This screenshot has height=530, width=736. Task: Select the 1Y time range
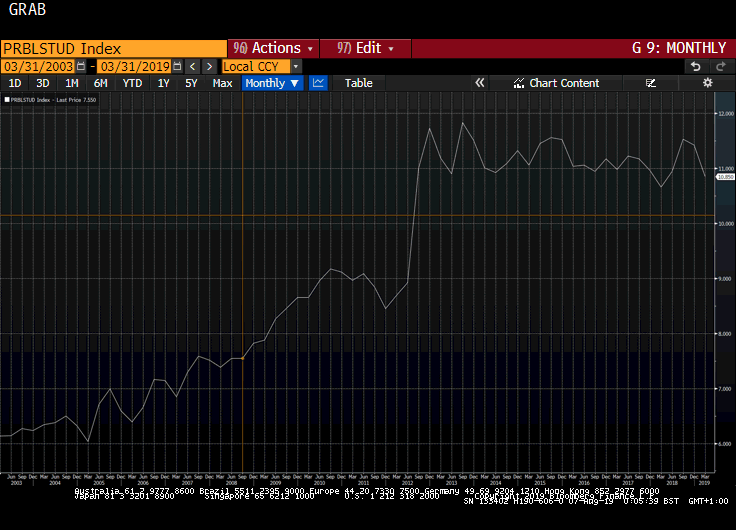click(163, 83)
